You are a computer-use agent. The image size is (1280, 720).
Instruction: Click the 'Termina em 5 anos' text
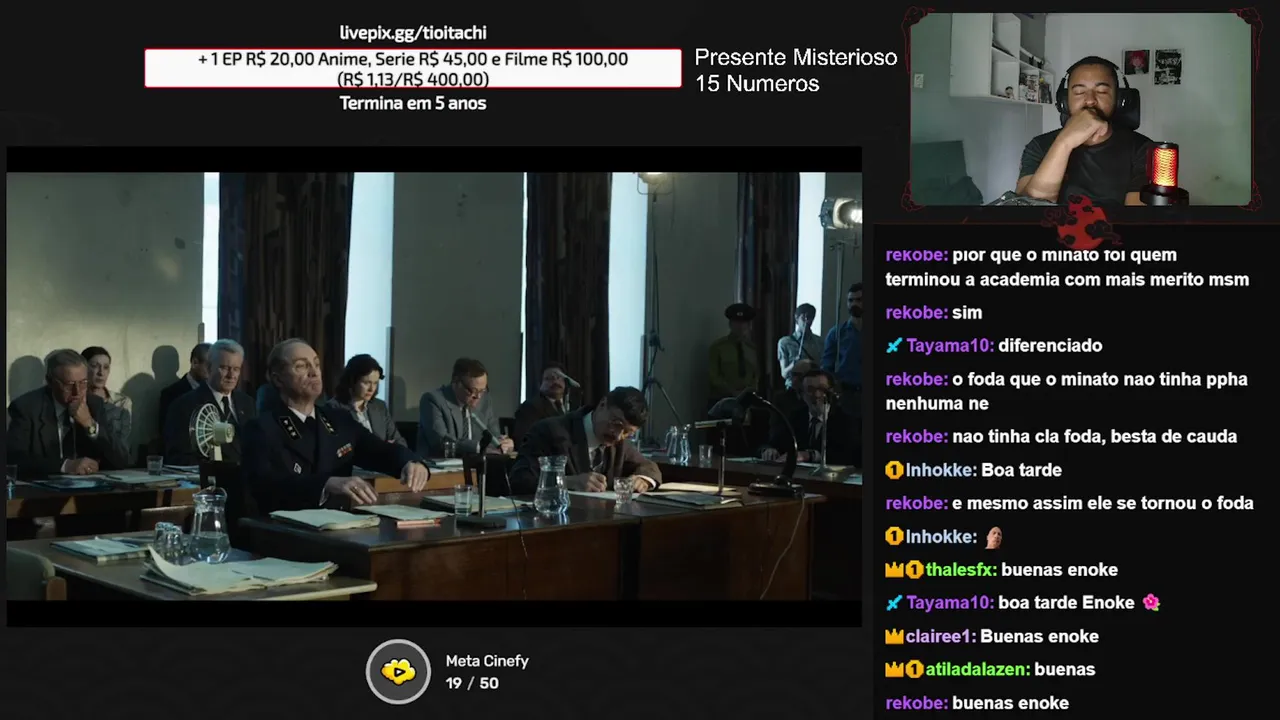point(413,103)
